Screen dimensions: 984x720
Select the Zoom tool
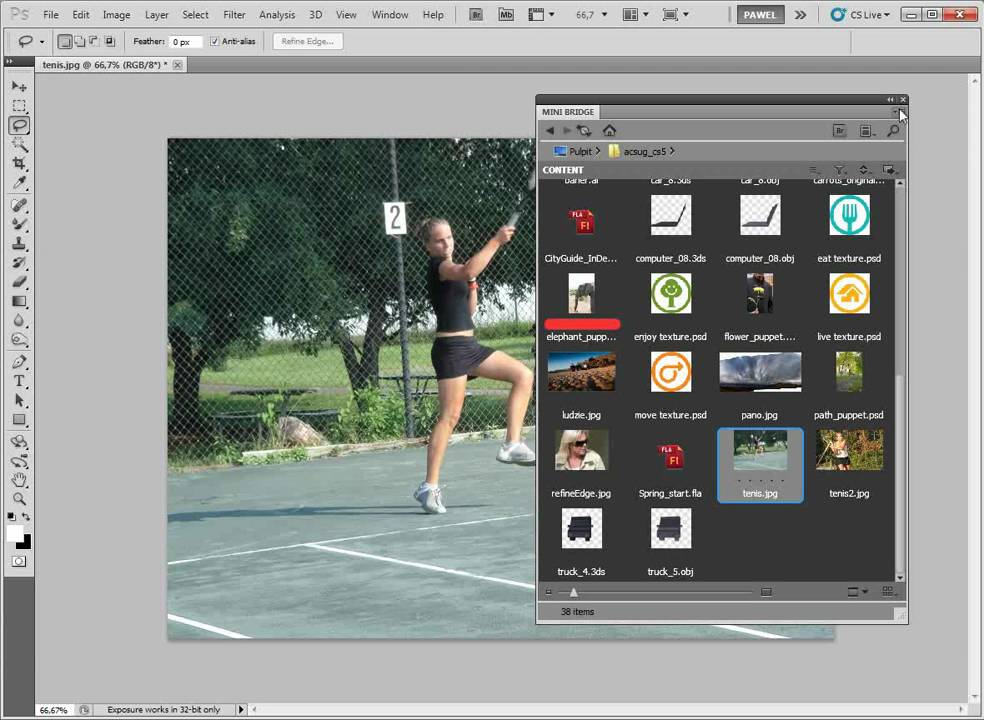coord(19,500)
